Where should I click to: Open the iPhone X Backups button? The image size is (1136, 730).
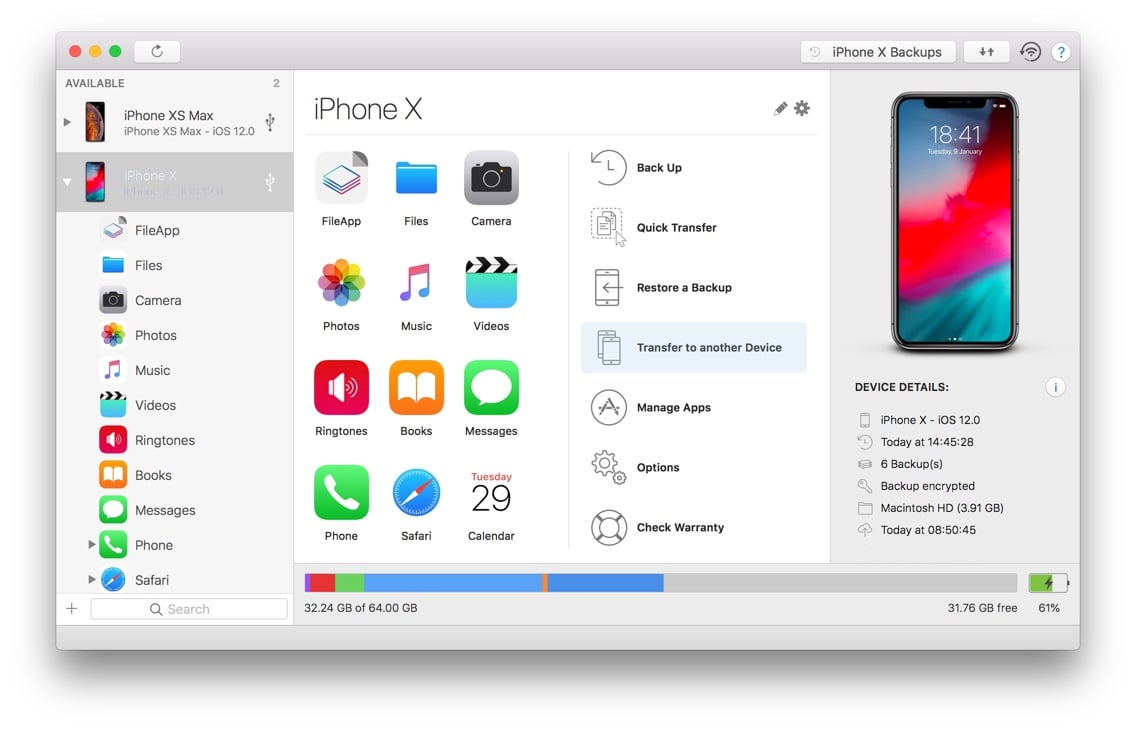[878, 52]
